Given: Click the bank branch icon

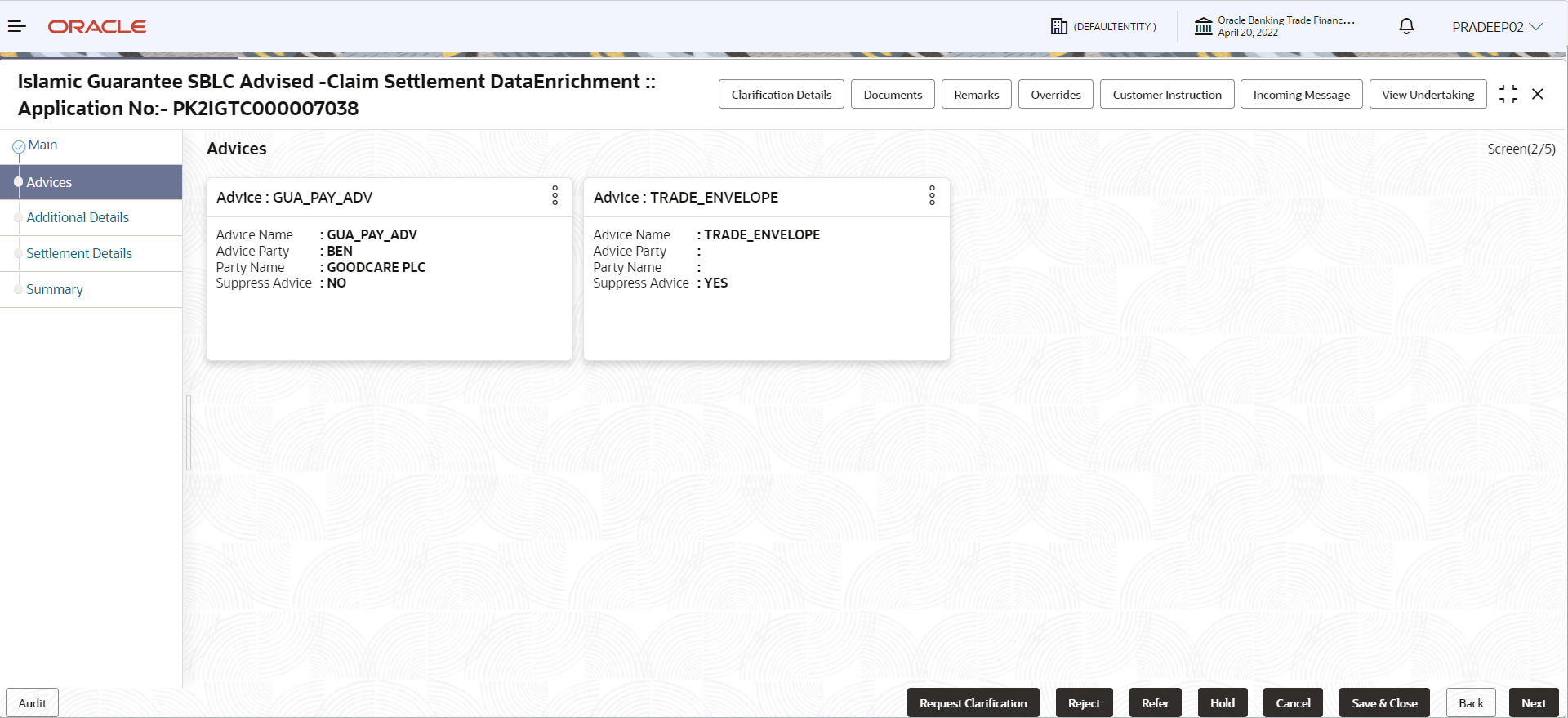Looking at the screenshot, I should coord(1203,27).
